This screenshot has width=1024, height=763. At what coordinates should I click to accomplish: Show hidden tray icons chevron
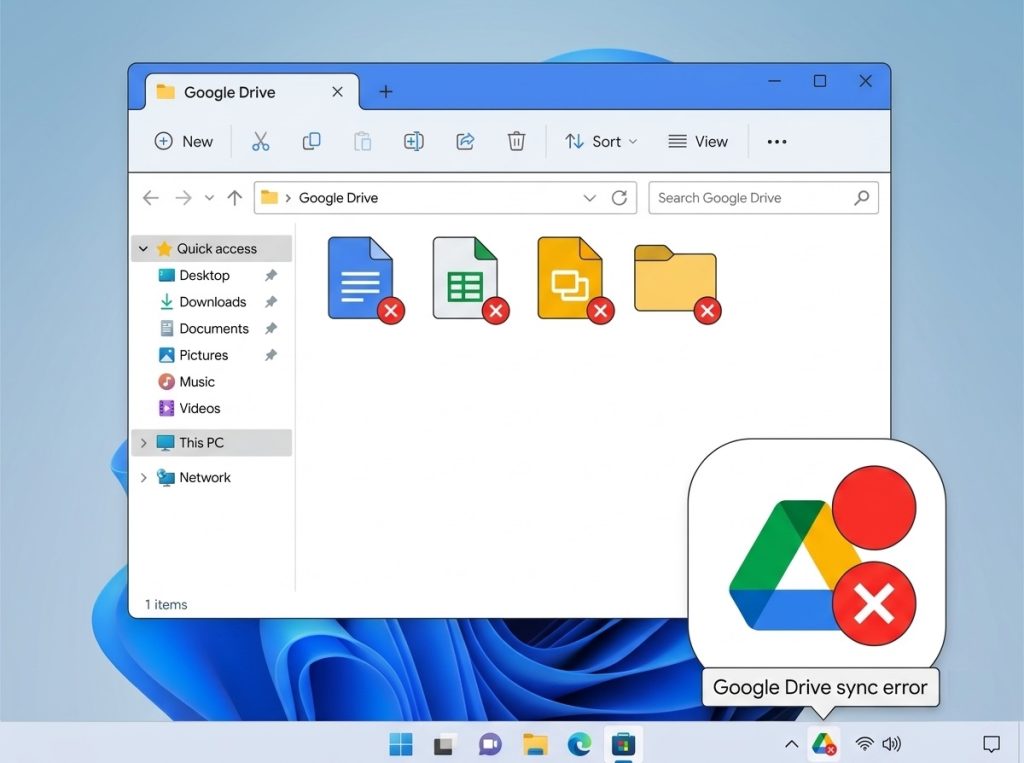(792, 743)
